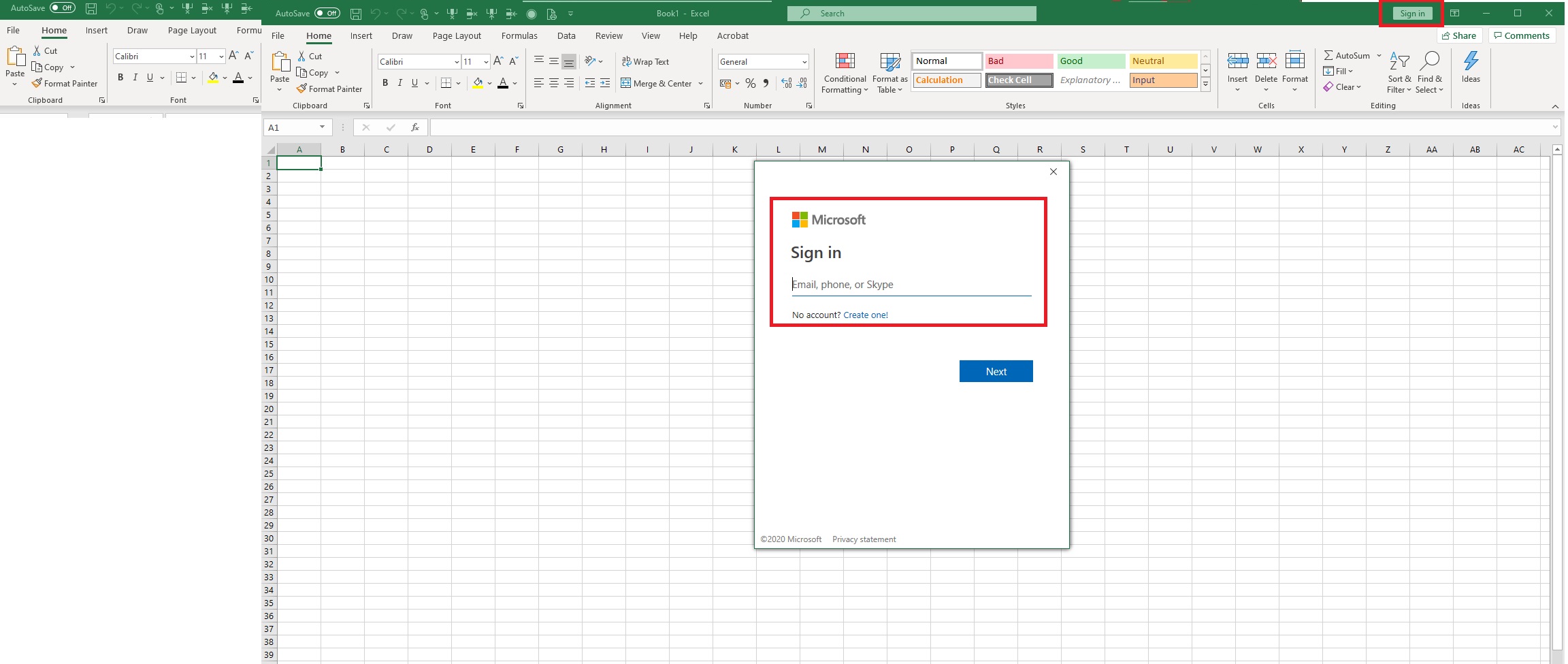Click Paste icon in the Book1 Excel ribbon

tap(280, 62)
